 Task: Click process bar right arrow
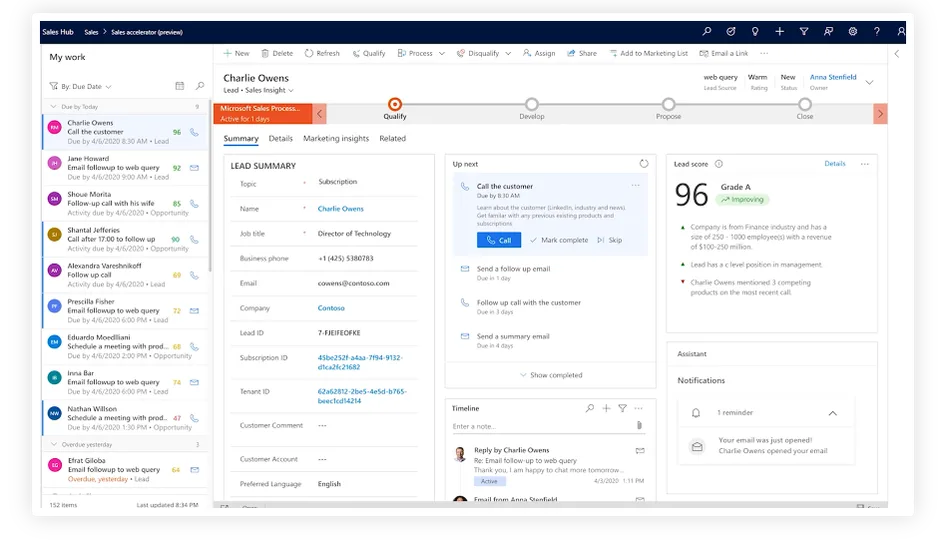coord(880,113)
